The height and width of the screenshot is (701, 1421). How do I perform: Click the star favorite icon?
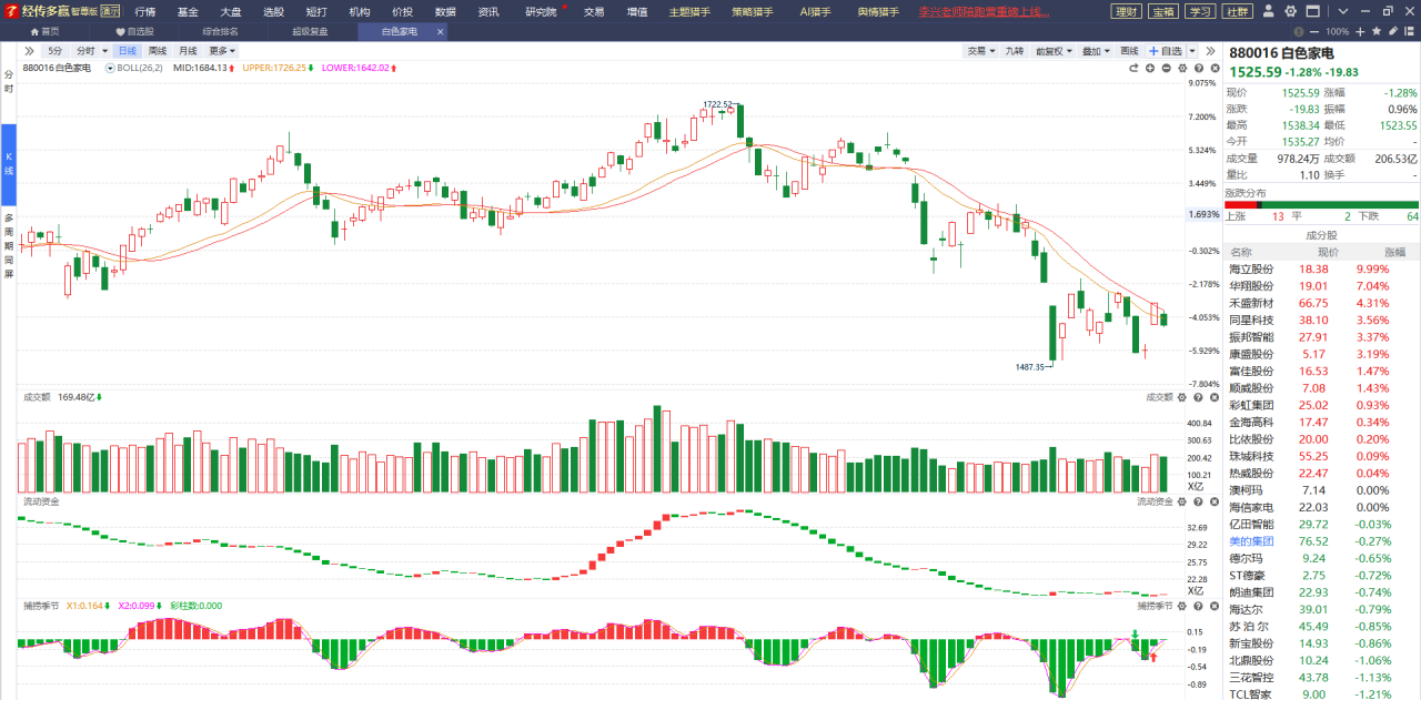click(x=1377, y=31)
